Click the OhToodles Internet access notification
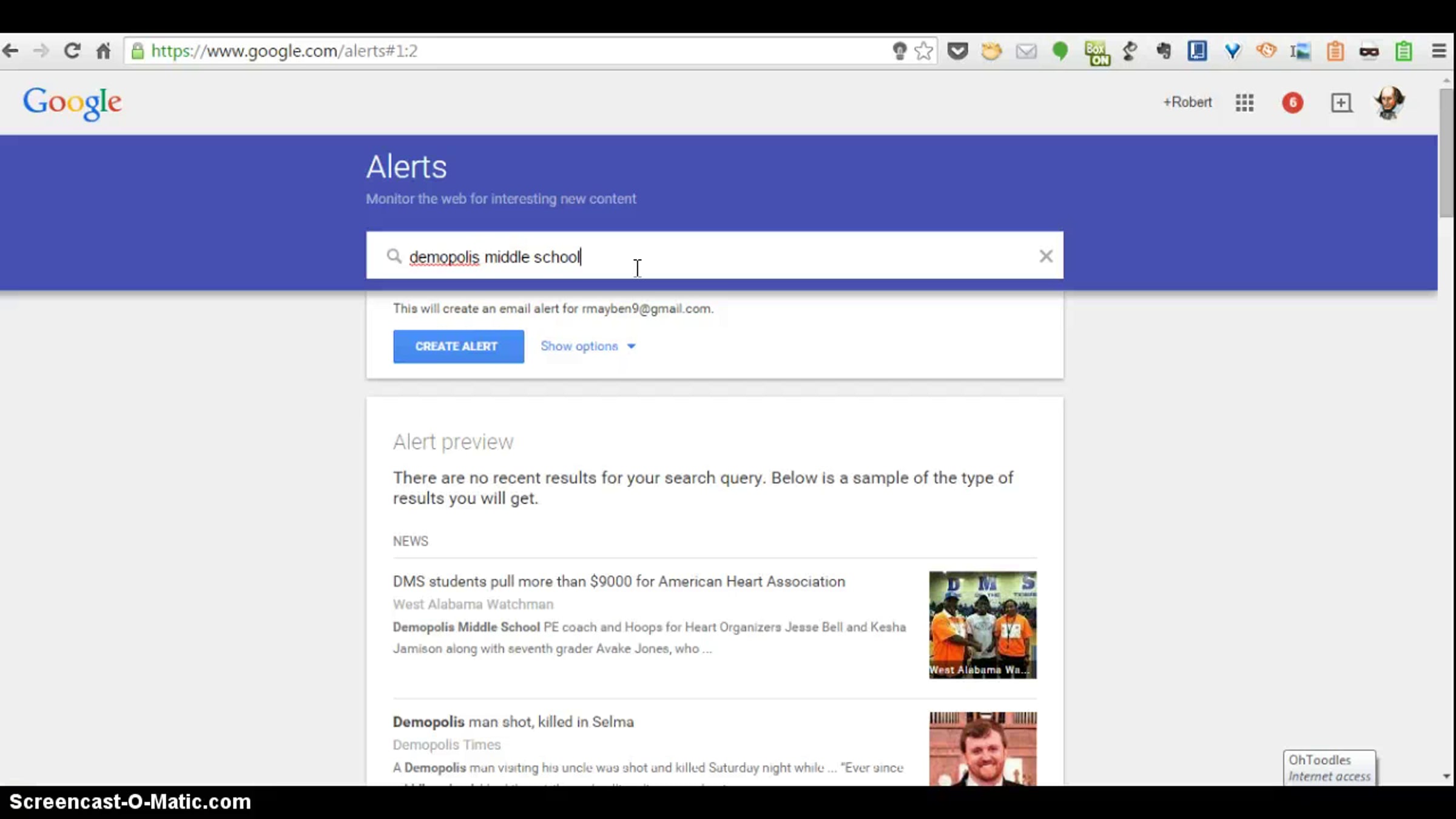 [1329, 768]
